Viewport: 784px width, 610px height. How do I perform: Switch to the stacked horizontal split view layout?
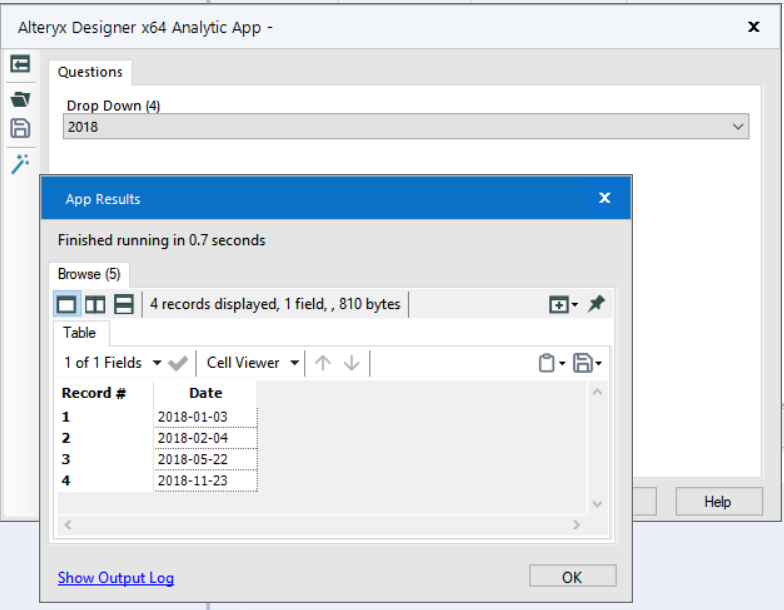pos(124,304)
